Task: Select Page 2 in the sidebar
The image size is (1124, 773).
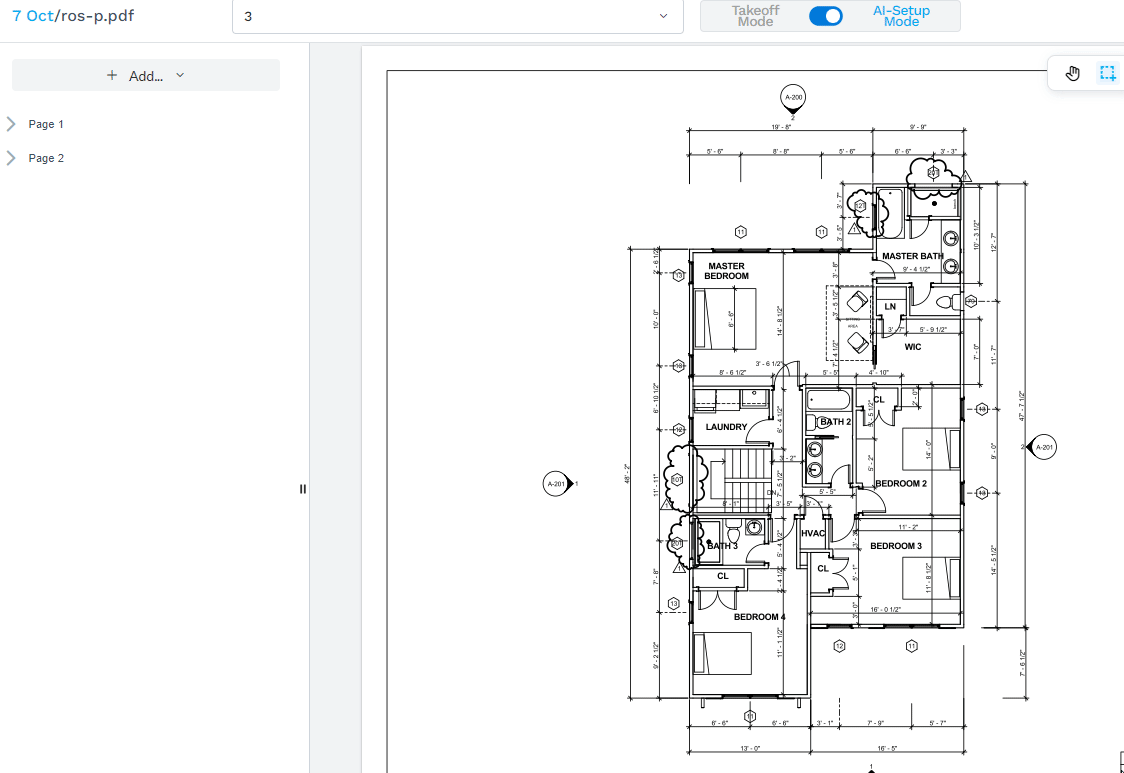Action: point(46,158)
